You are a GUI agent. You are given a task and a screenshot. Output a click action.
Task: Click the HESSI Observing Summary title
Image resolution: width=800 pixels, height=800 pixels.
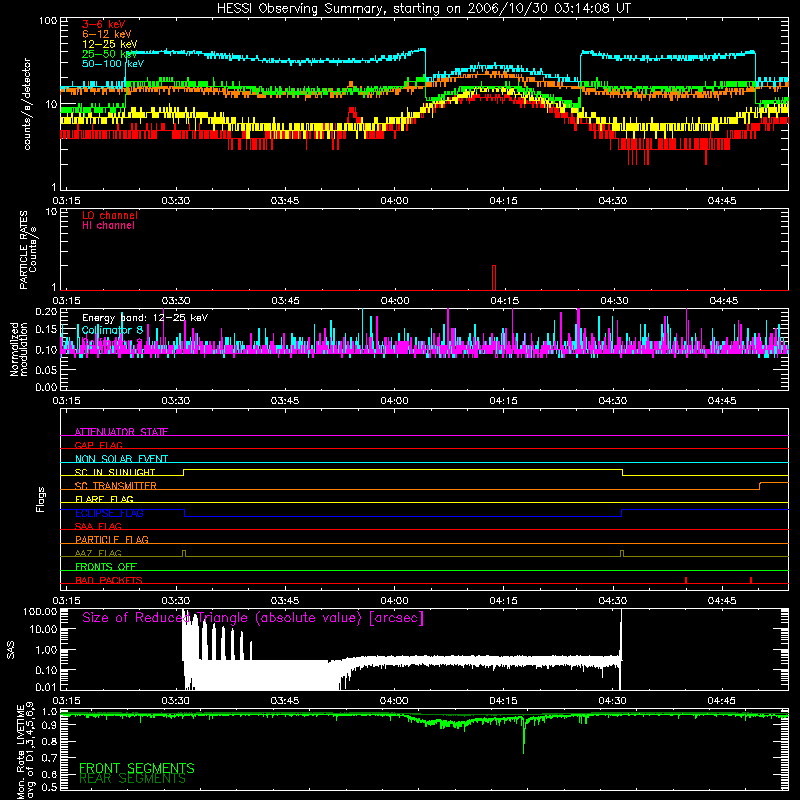424,9
